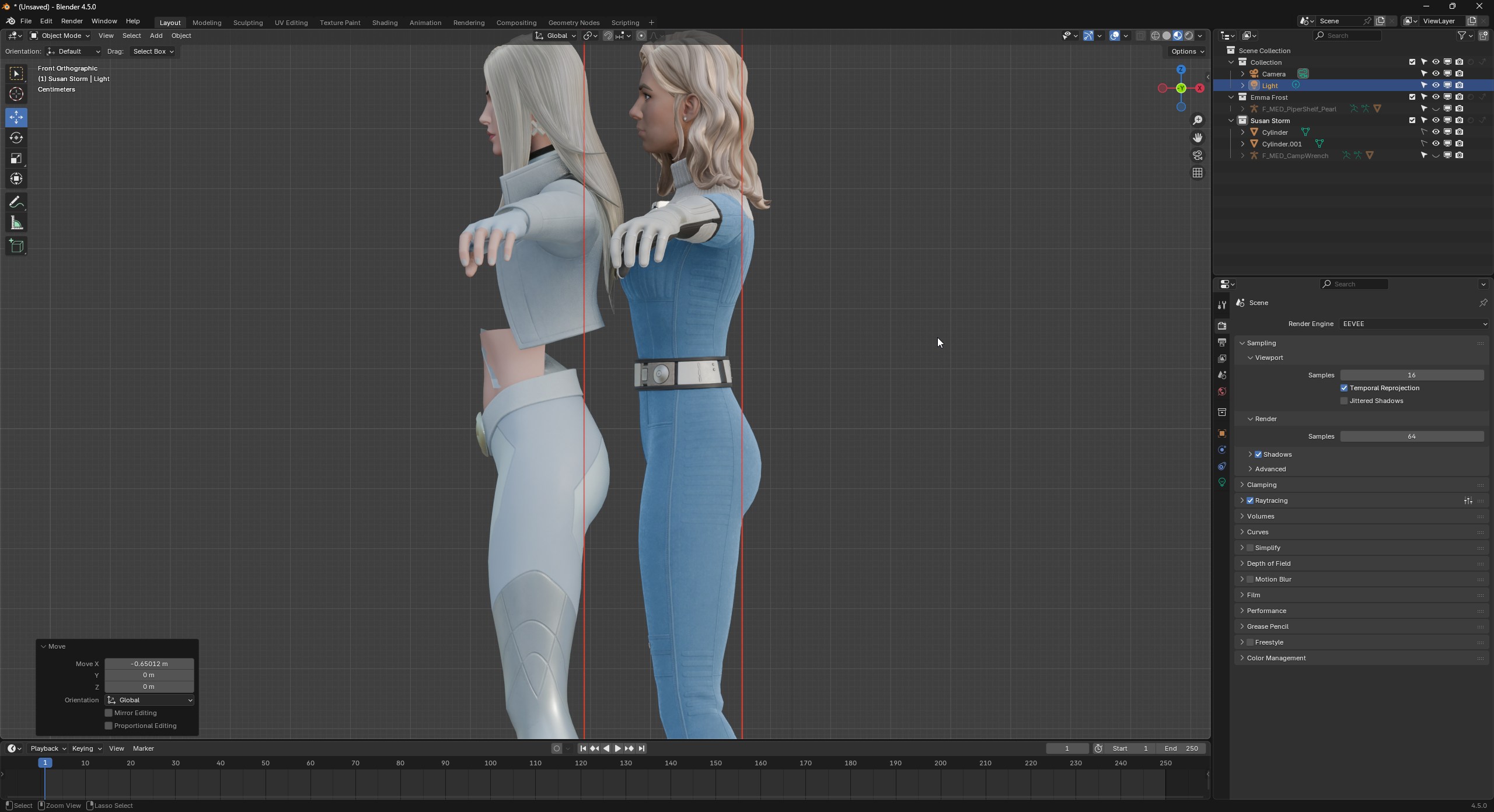Screen dimensions: 1494x812
Task: Open the Render menu
Action: click(72, 21)
